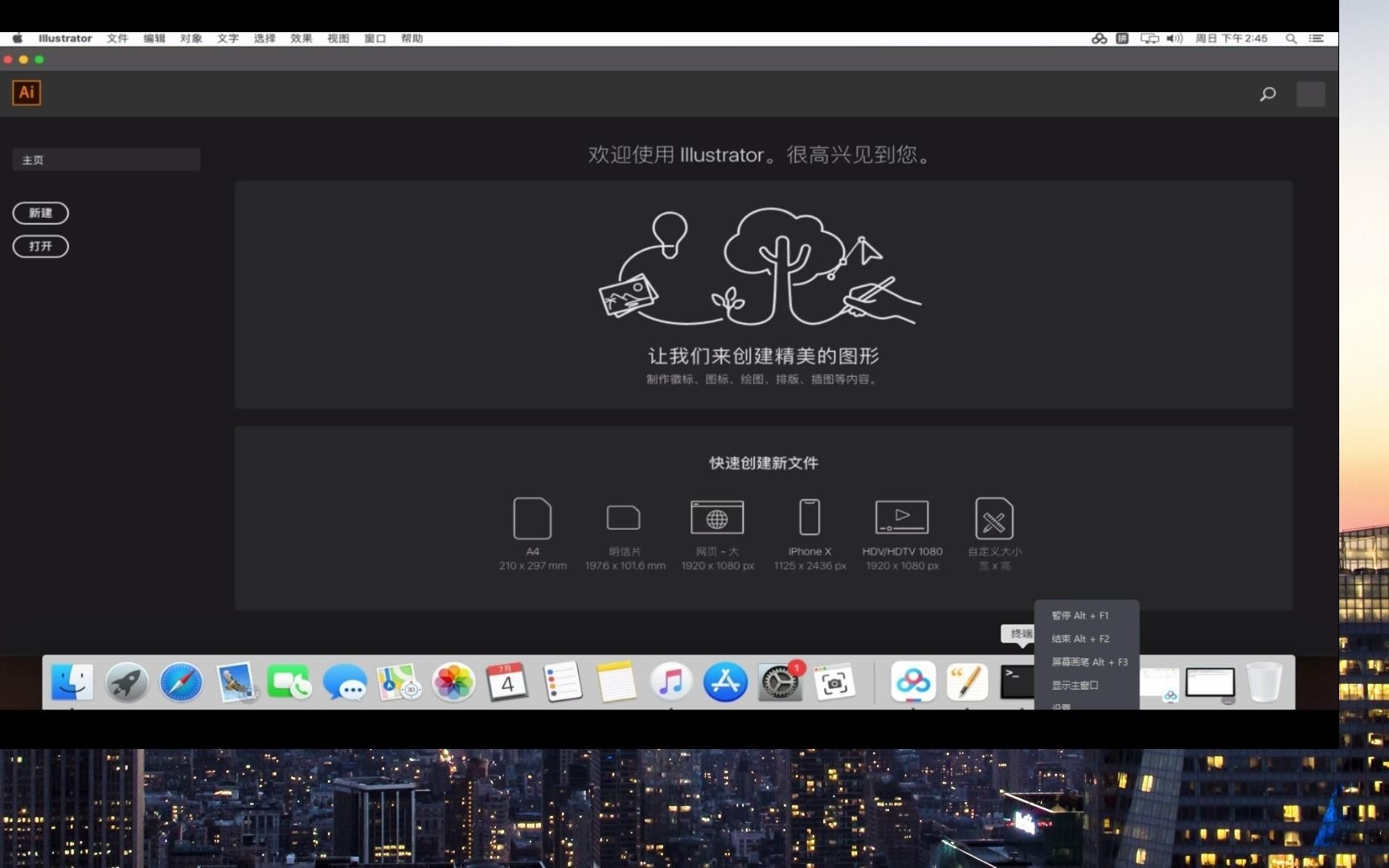
Task: Click Baidu cloud icon in menu bar
Action: (1099, 39)
